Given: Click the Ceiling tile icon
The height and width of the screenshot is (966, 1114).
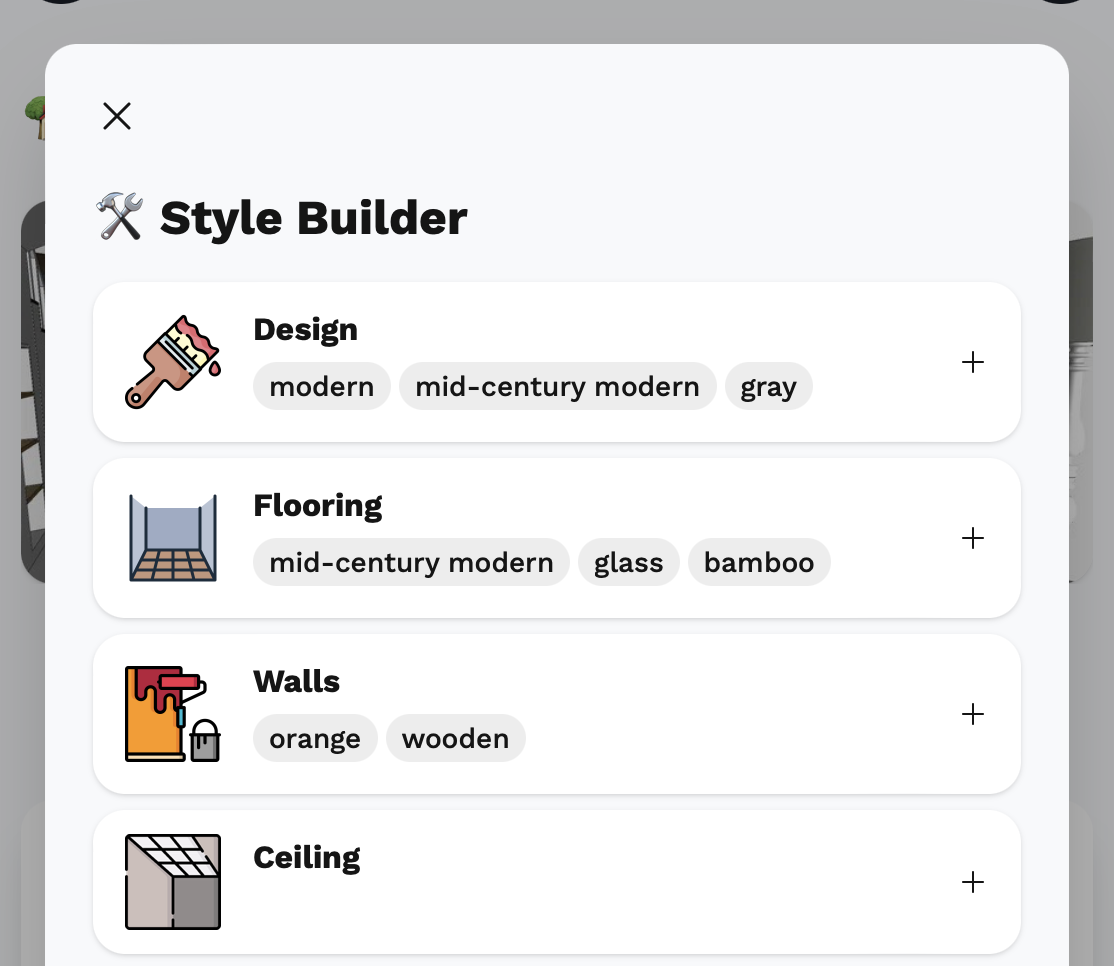Looking at the screenshot, I should (x=172, y=882).
